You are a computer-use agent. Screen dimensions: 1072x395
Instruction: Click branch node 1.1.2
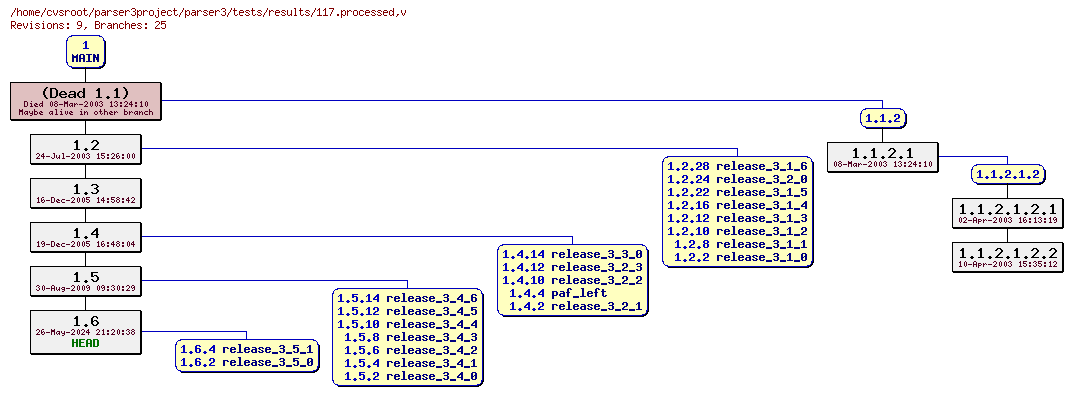(x=883, y=118)
